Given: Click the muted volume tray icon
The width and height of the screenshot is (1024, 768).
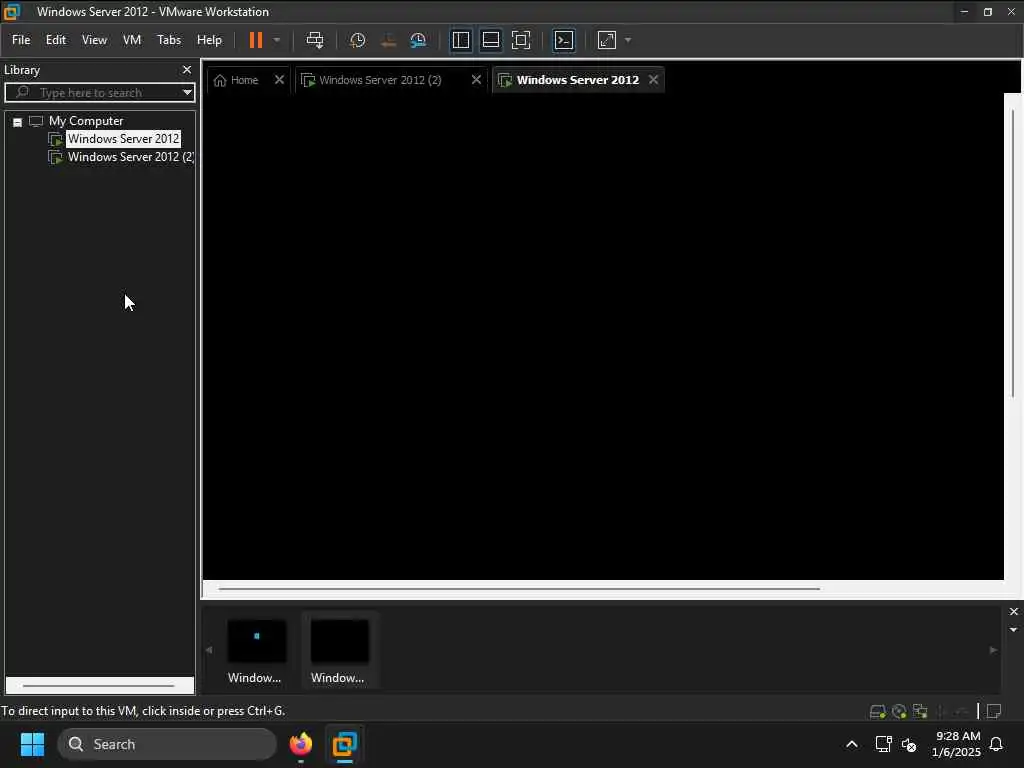Looking at the screenshot, I should pos(908,744).
